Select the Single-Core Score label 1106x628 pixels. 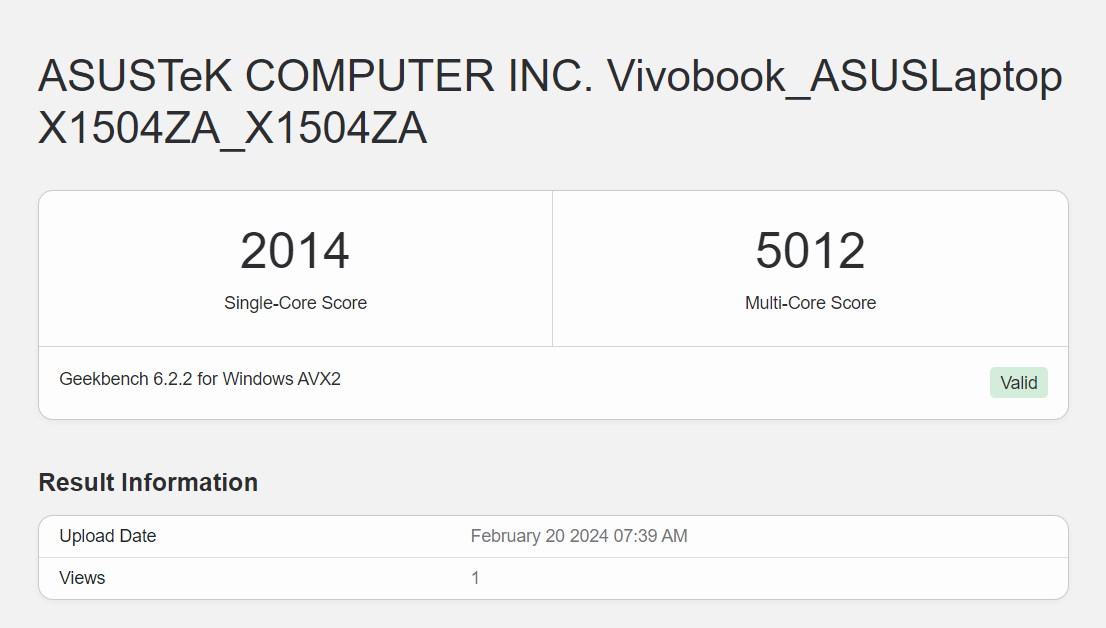[295, 303]
